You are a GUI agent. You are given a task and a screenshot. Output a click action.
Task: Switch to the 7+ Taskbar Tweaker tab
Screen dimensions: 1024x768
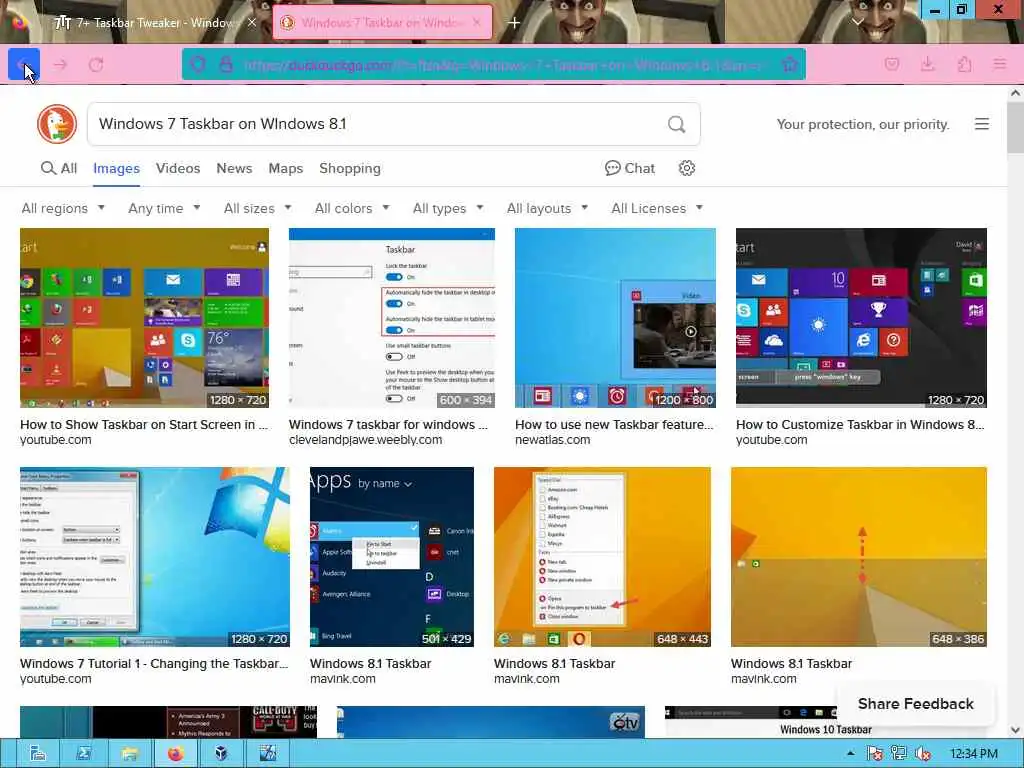tap(155, 23)
